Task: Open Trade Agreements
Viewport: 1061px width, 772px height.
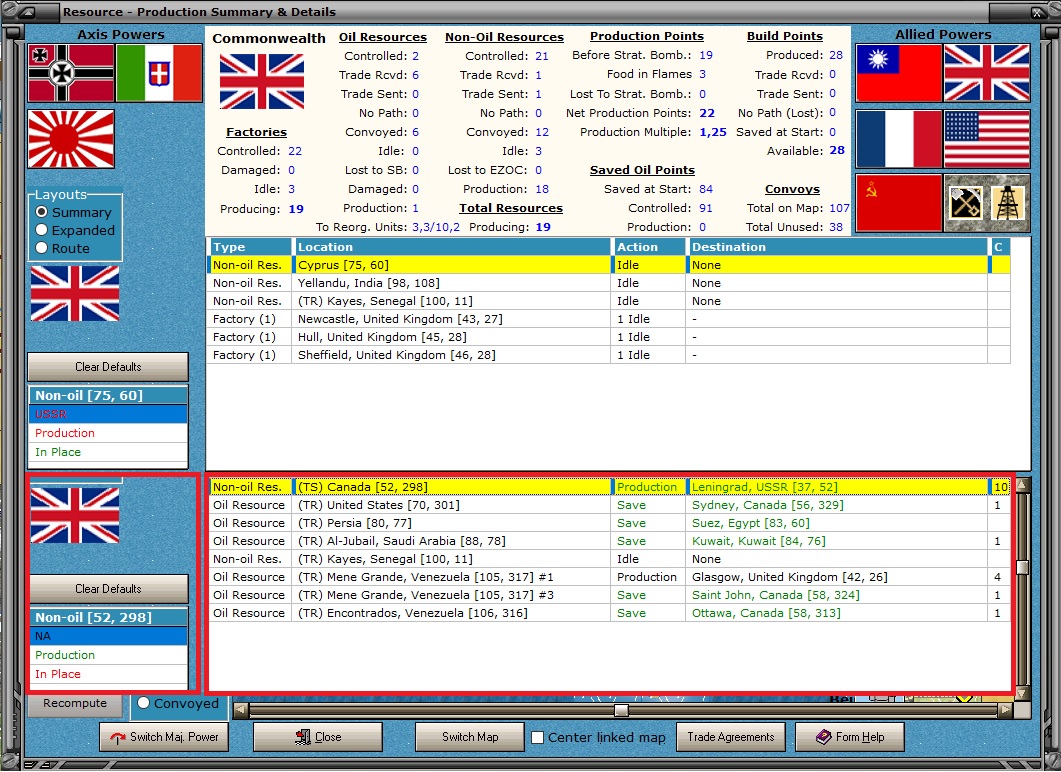Action: [731, 737]
